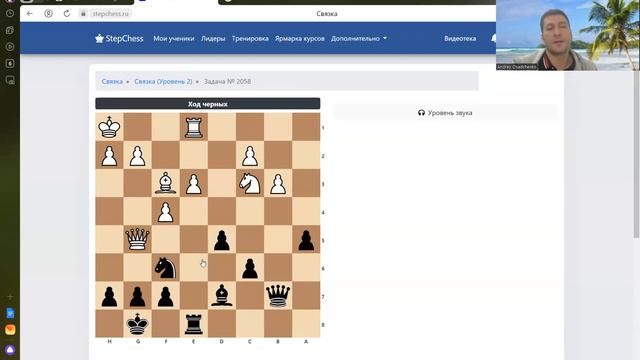The image size is (640, 360).
Task: Select the black bishop on d7
Action: point(222,296)
